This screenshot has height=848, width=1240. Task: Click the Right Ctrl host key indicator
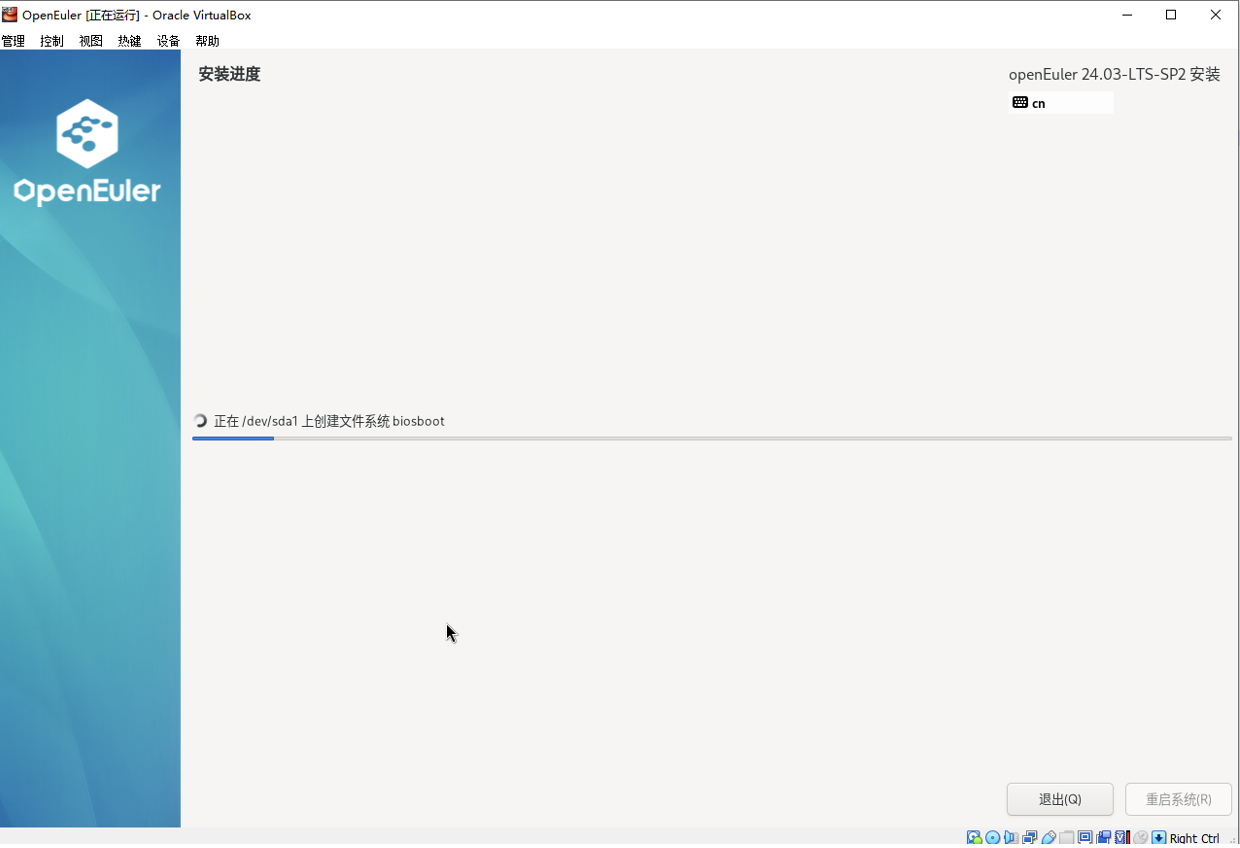pos(1193,837)
